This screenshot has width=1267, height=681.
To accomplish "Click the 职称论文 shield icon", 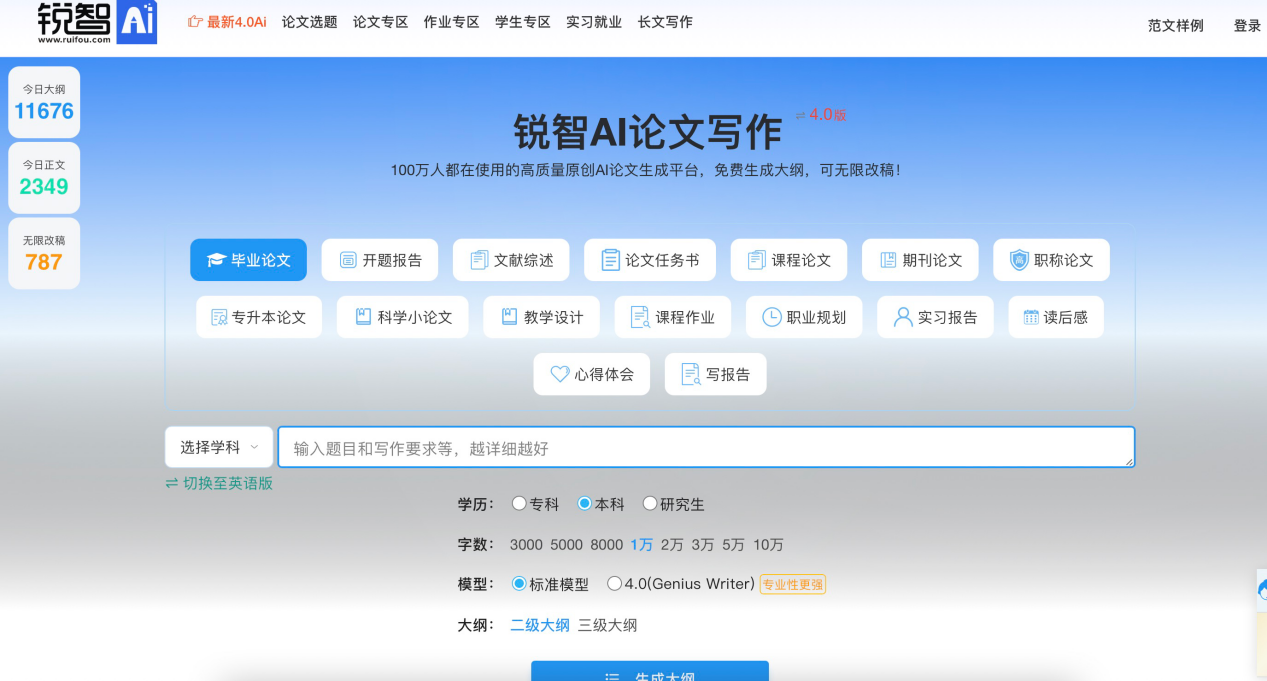I will click(1019, 260).
